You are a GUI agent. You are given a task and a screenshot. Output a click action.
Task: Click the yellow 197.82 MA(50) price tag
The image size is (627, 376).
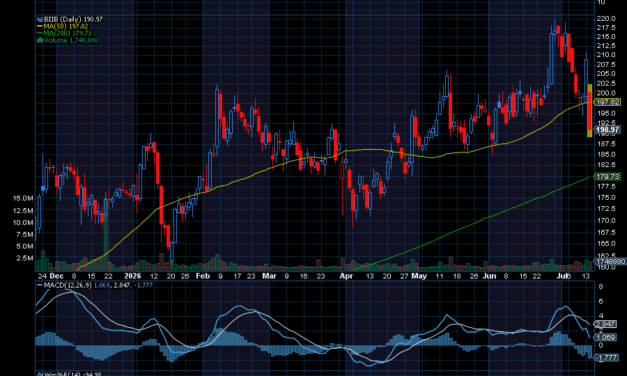point(607,102)
